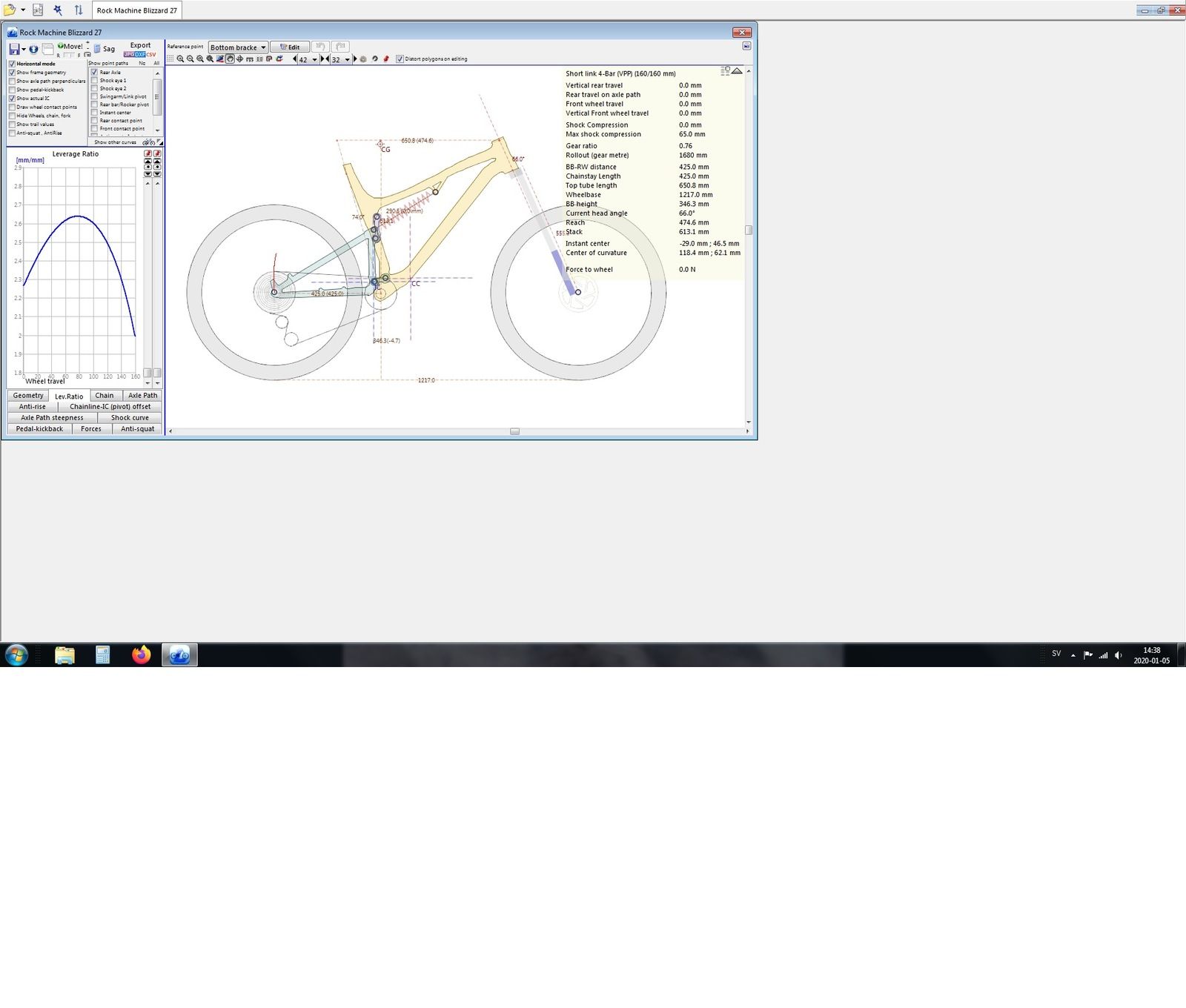
Task: Uncheck the Rear Axle point path
Action: [94, 73]
